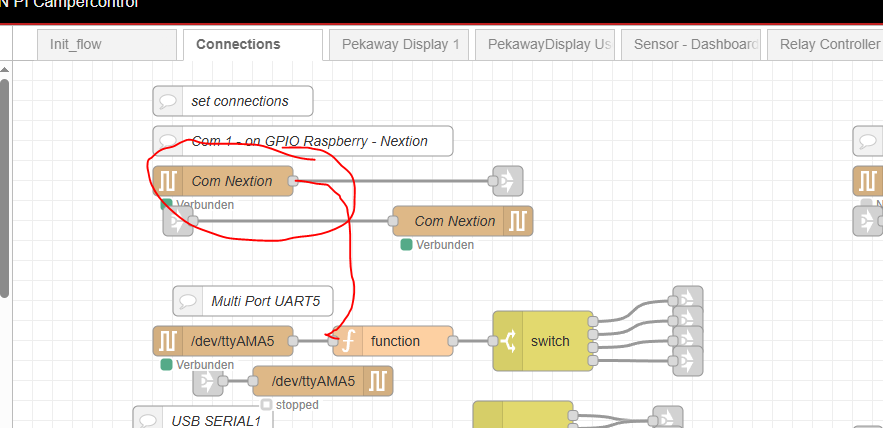Click the Com Nextion serial-in output port

coord(293,181)
